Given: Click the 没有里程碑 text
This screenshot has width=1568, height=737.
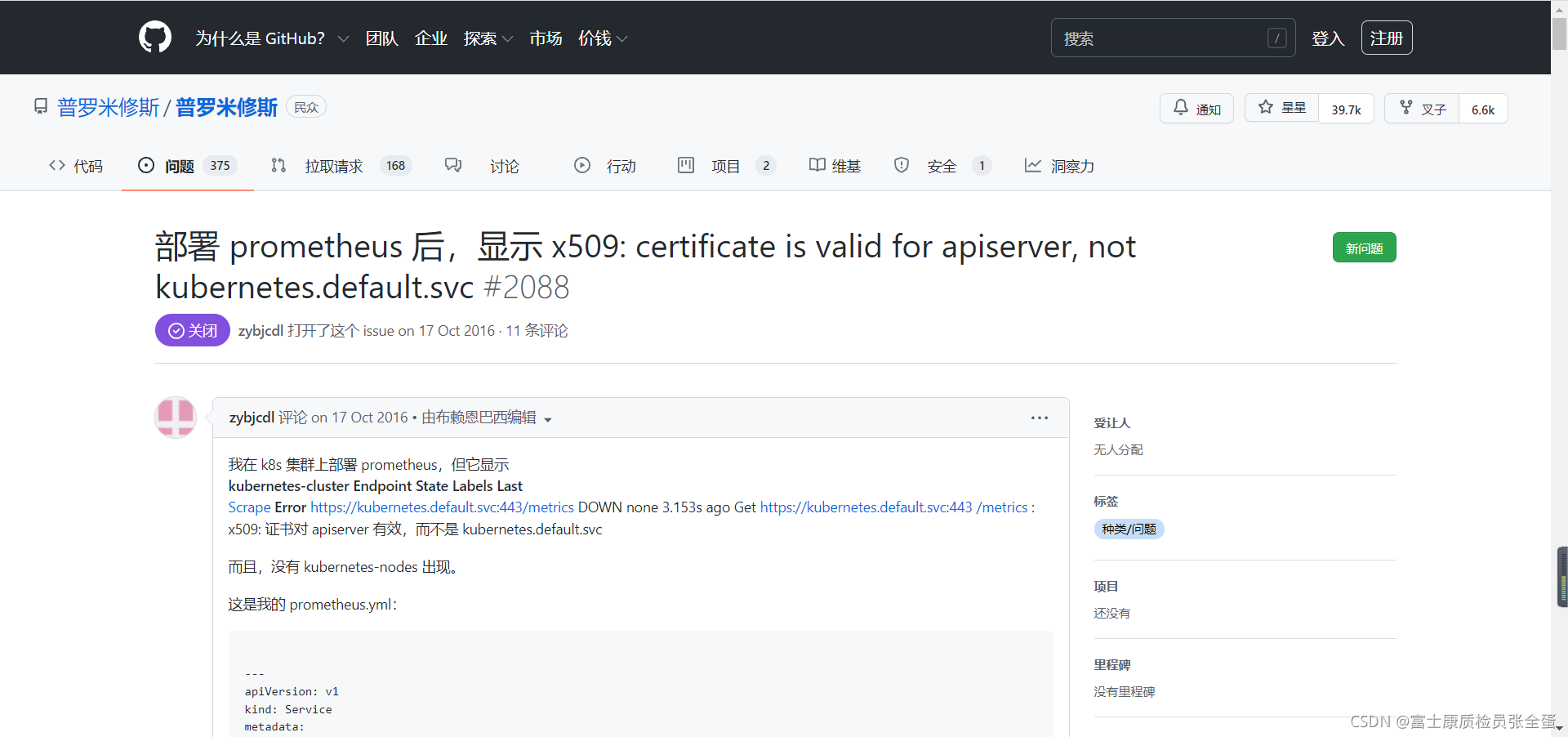Looking at the screenshot, I should click(1125, 692).
